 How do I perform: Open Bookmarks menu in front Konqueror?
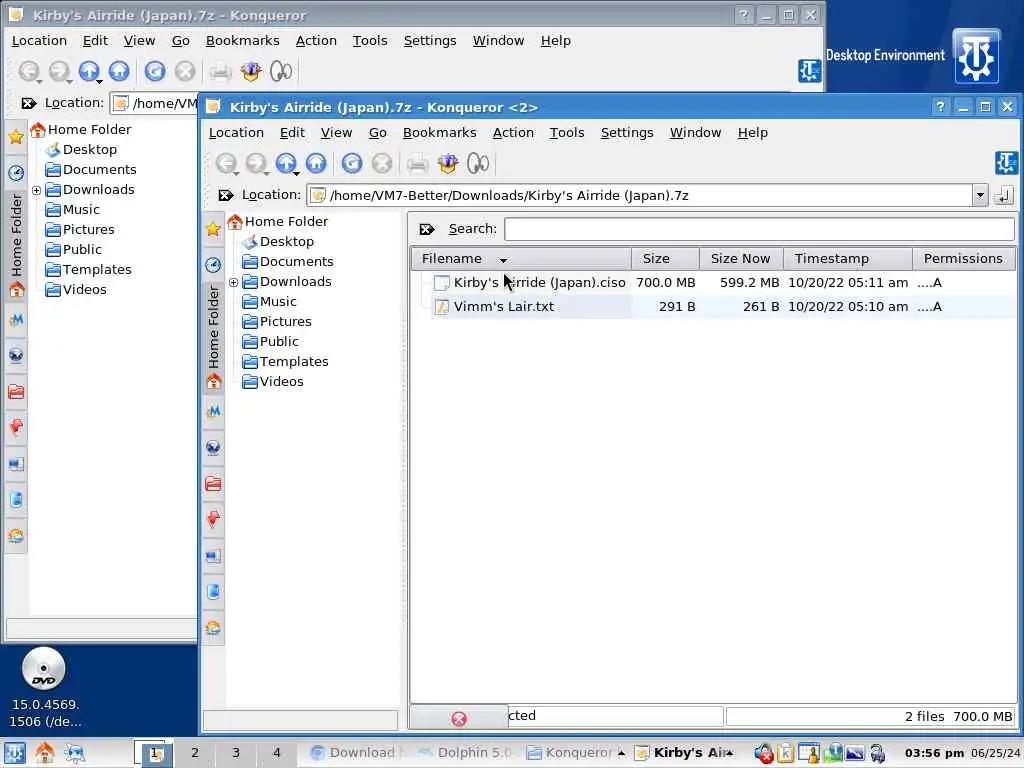pyautogui.click(x=439, y=133)
